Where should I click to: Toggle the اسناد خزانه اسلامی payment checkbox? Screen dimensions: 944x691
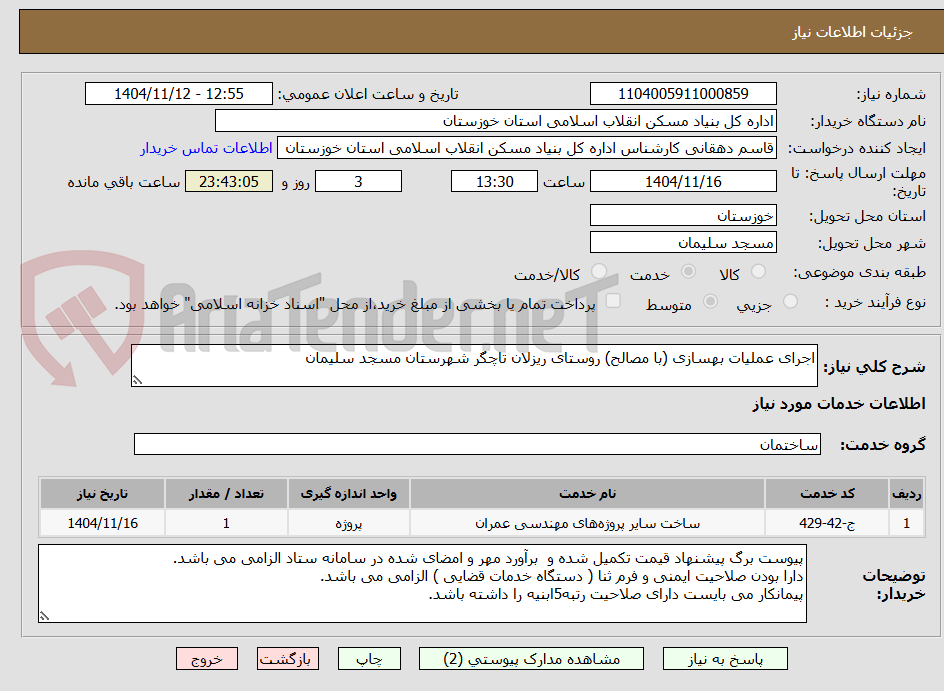613,300
